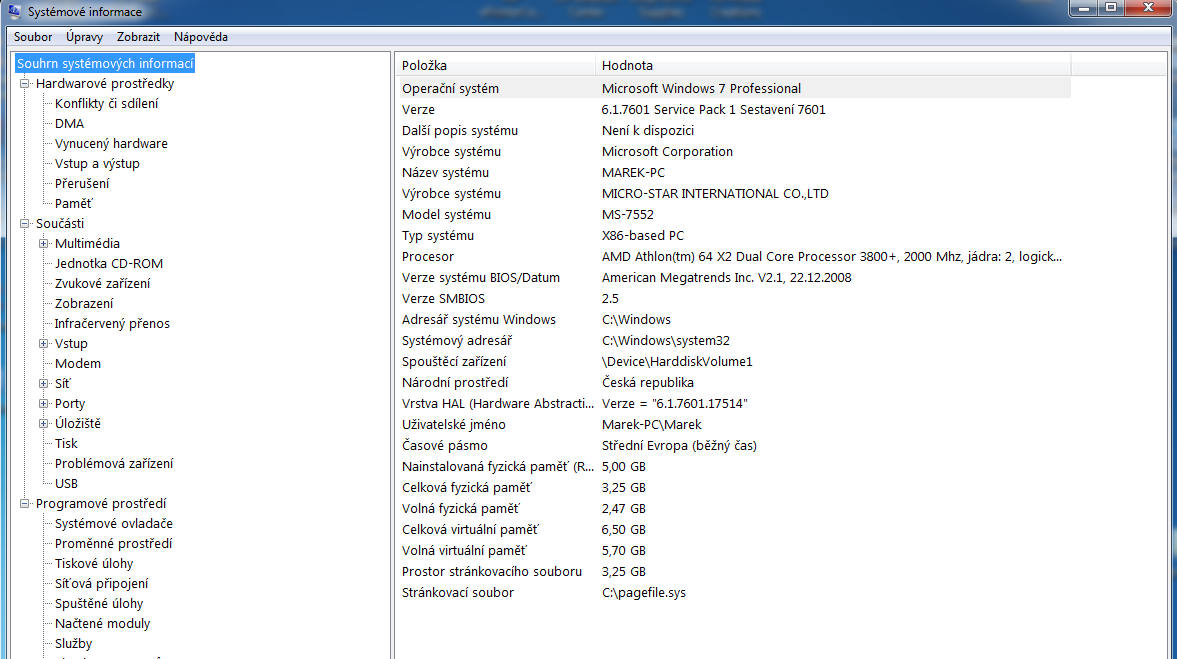Click the Procesor row label
Screen dimensions: 1177x659
(428, 257)
